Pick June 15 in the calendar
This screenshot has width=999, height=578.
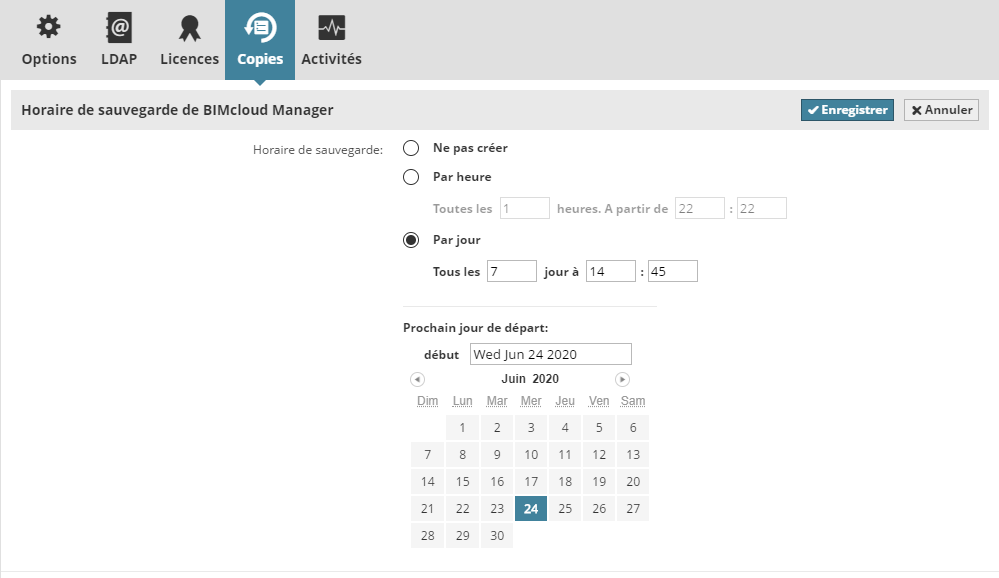pyautogui.click(x=462, y=482)
